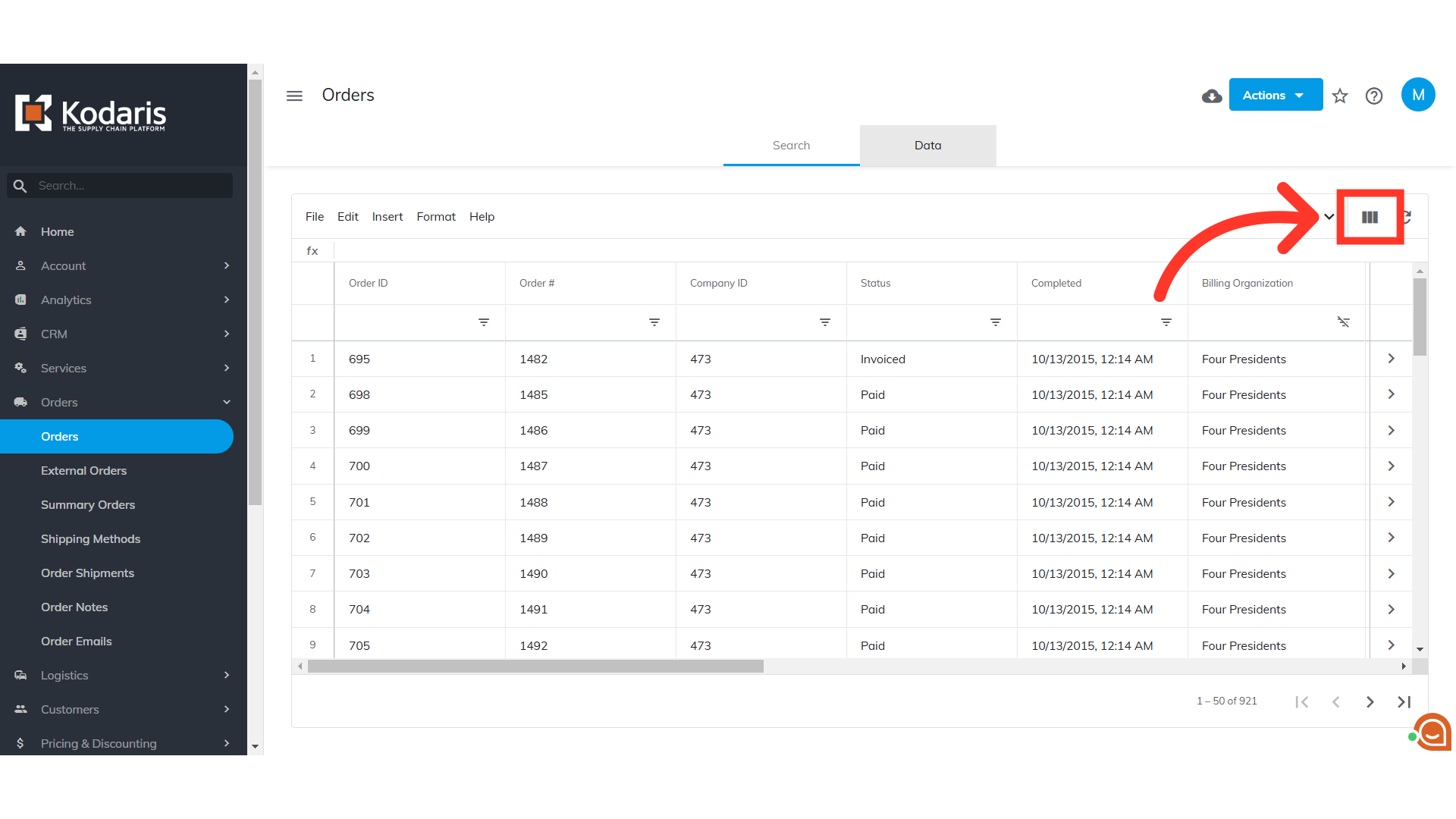This screenshot has height=819, width=1456.
Task: Open External Orders link in sidebar
Action: (83, 470)
